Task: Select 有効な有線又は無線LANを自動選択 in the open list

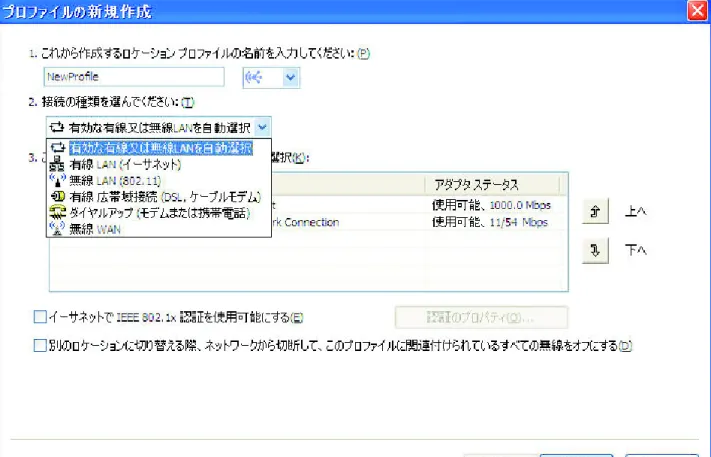Action: click(161, 148)
